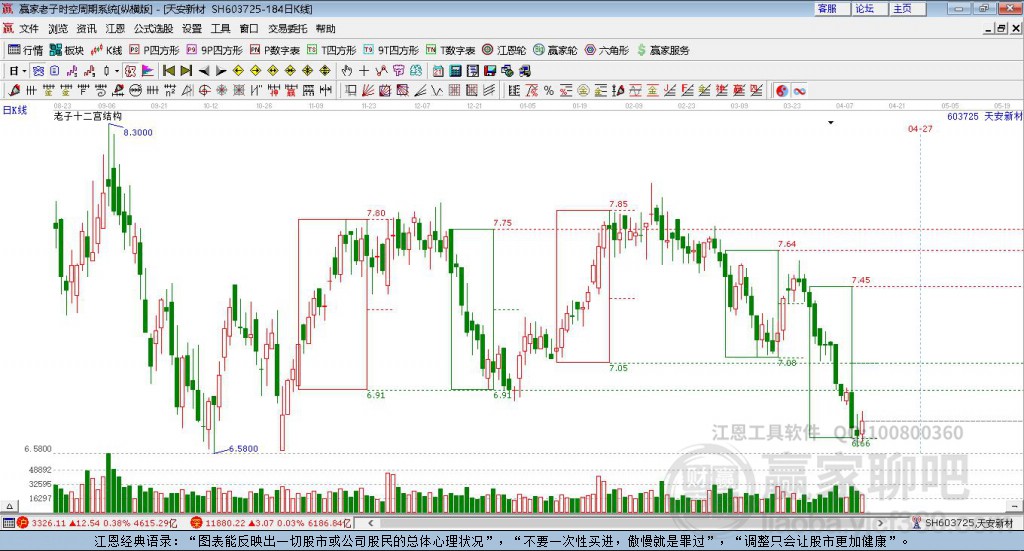Select the red pencil drawing tool
The image size is (1024, 551).
[x=14, y=91]
